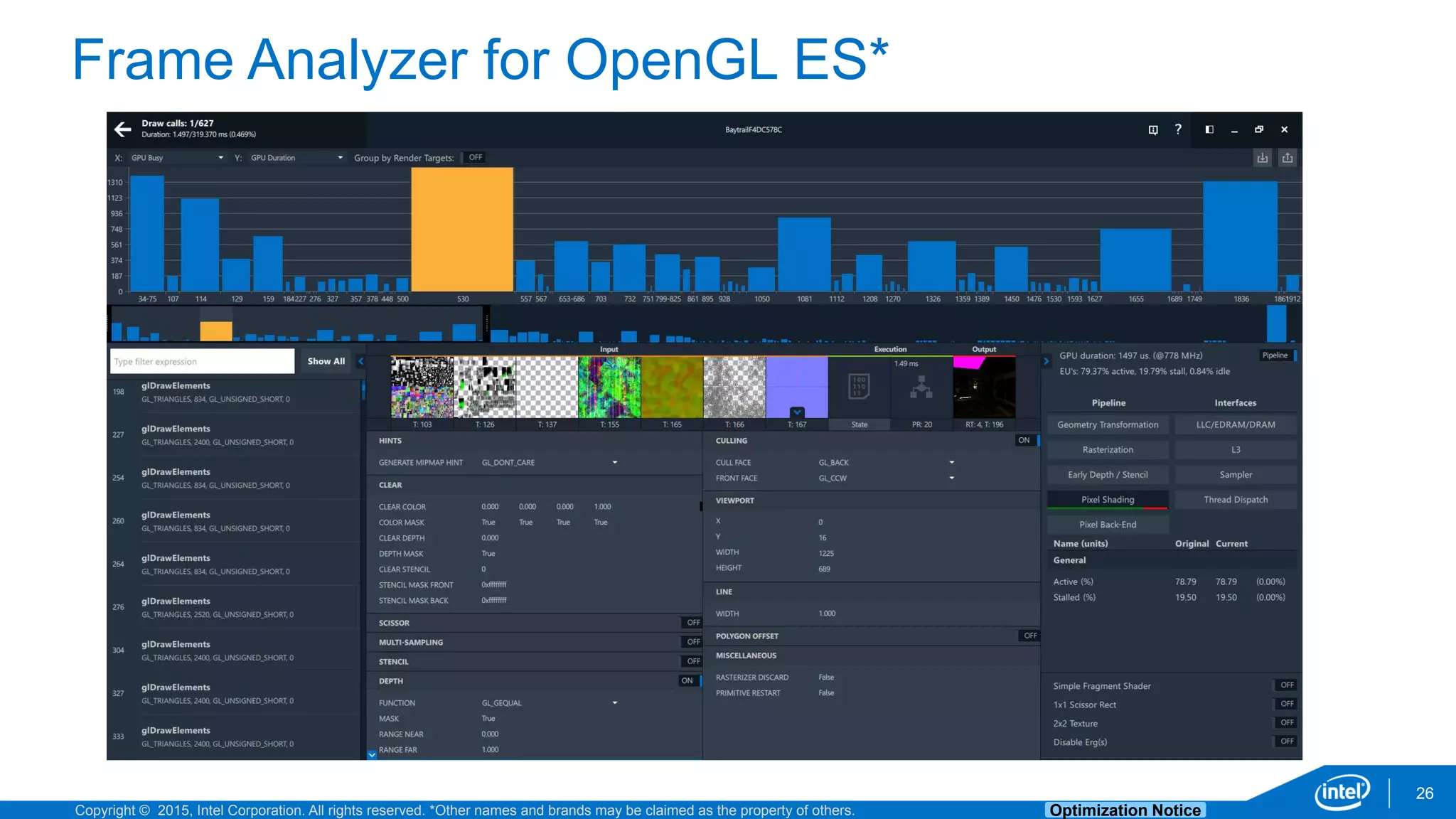This screenshot has width=1456, height=819.
Task: Select draw call 227 glDrawElements
Action: [235, 435]
